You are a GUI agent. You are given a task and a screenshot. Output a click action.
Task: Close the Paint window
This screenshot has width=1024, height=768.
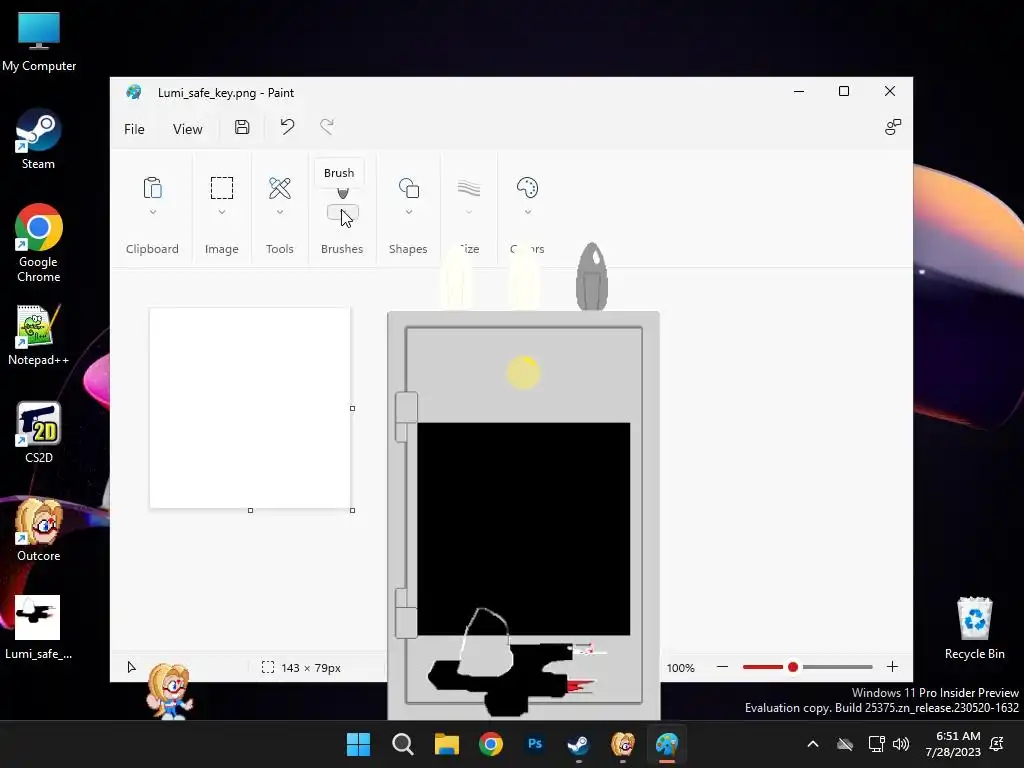(889, 91)
